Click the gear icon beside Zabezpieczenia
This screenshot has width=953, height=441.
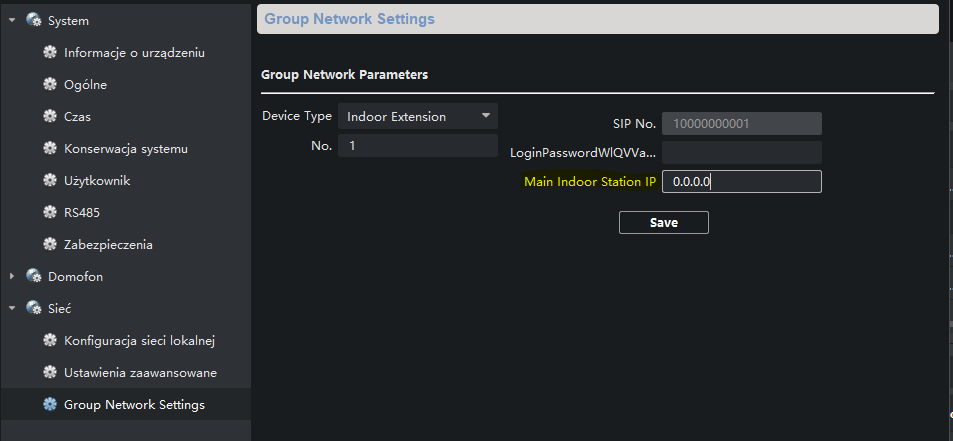point(50,245)
